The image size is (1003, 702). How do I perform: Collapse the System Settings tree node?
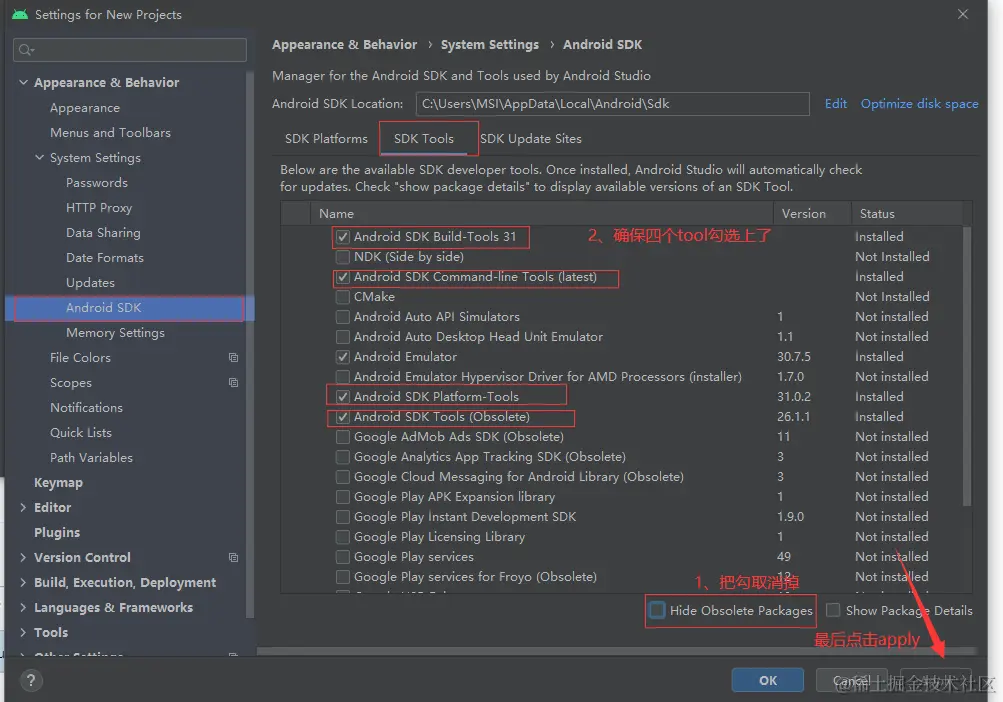(40, 157)
